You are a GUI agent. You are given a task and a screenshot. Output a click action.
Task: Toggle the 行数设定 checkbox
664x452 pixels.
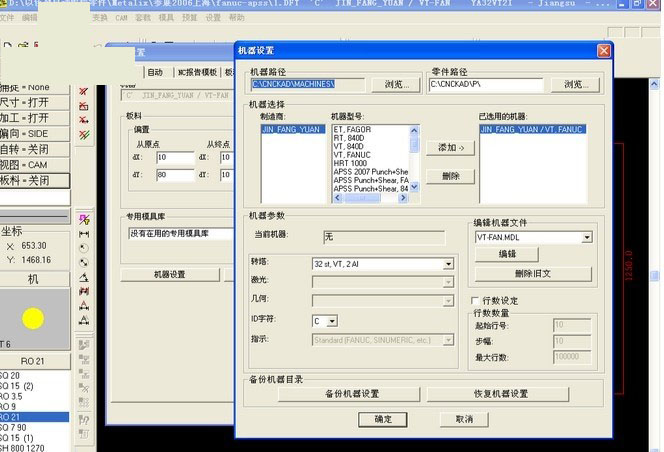(x=475, y=300)
